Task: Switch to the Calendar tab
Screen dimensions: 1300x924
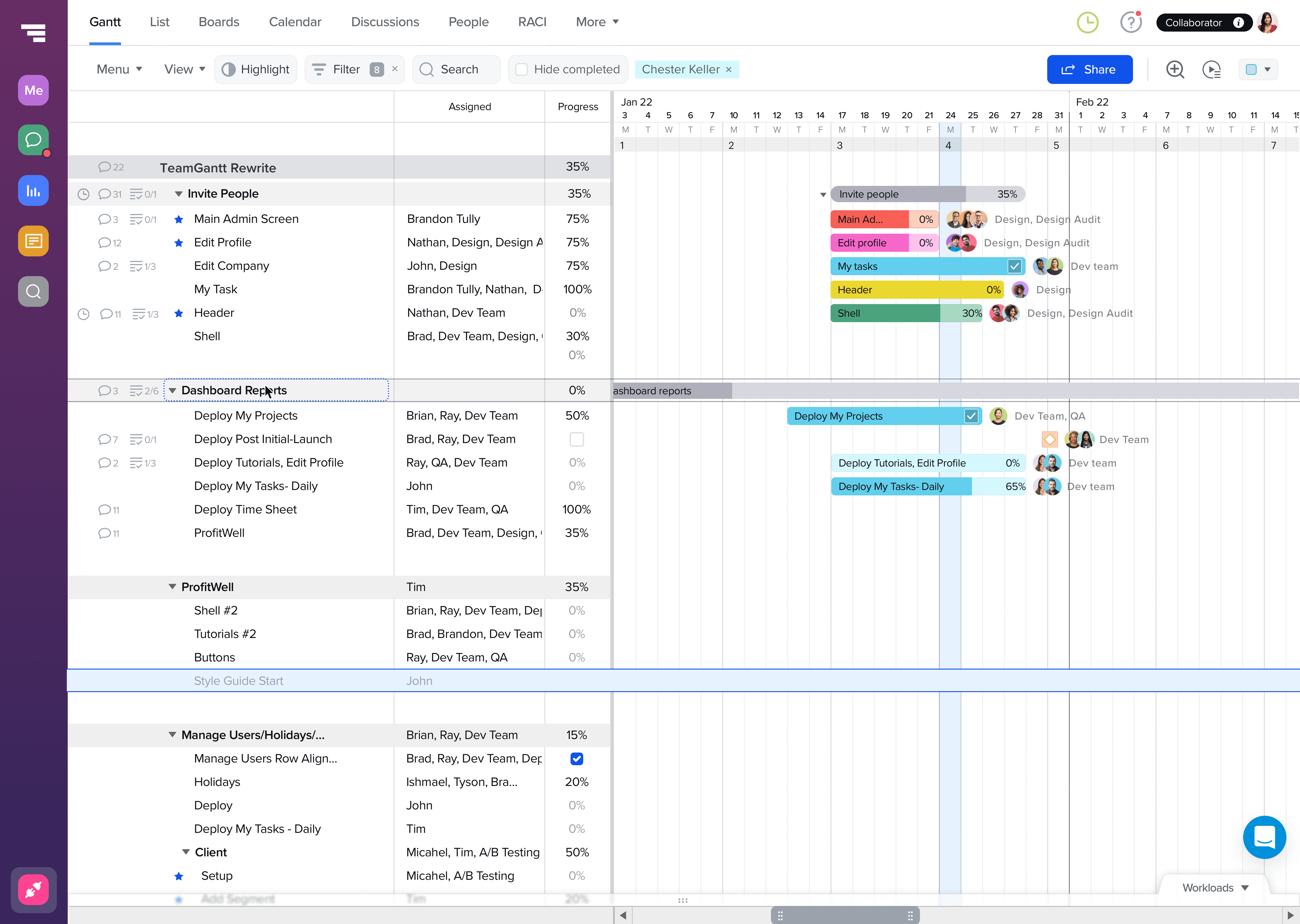Action: [x=295, y=22]
